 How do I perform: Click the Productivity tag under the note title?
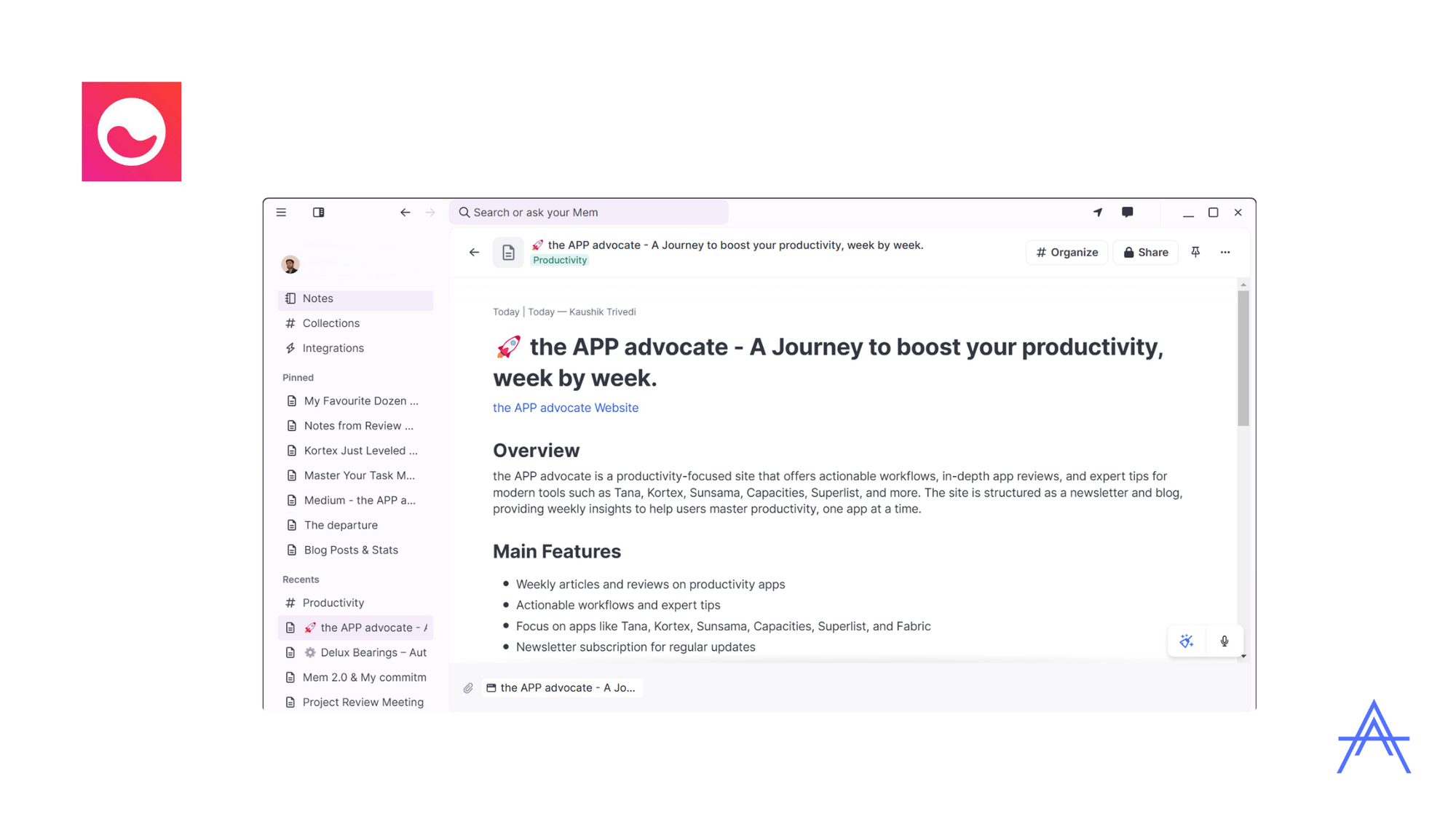pyautogui.click(x=560, y=261)
